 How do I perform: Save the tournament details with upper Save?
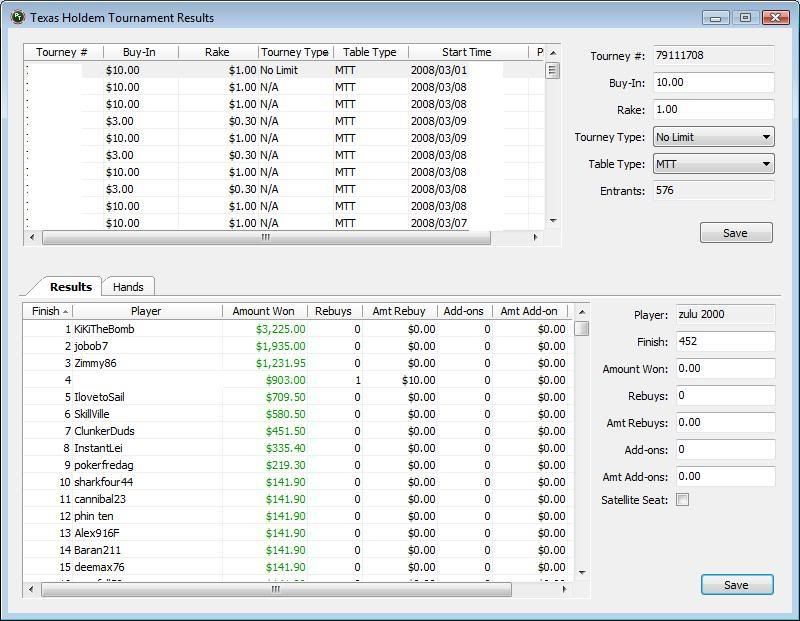coord(735,233)
